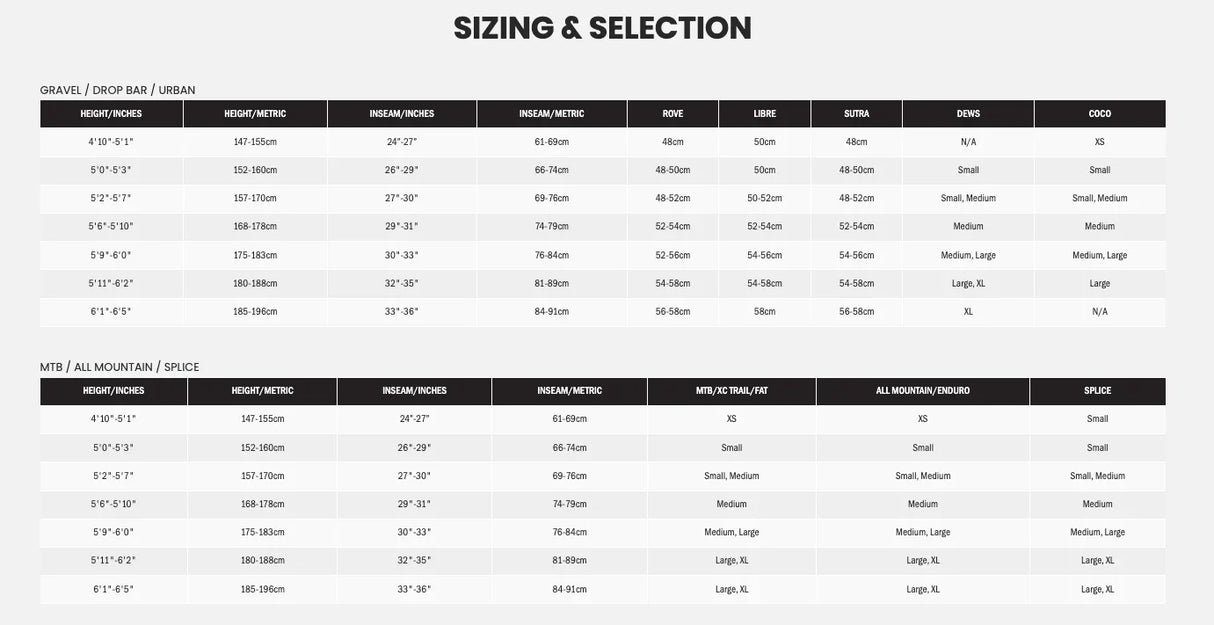Click the DEWS column header
1214x625 pixels.
point(968,114)
